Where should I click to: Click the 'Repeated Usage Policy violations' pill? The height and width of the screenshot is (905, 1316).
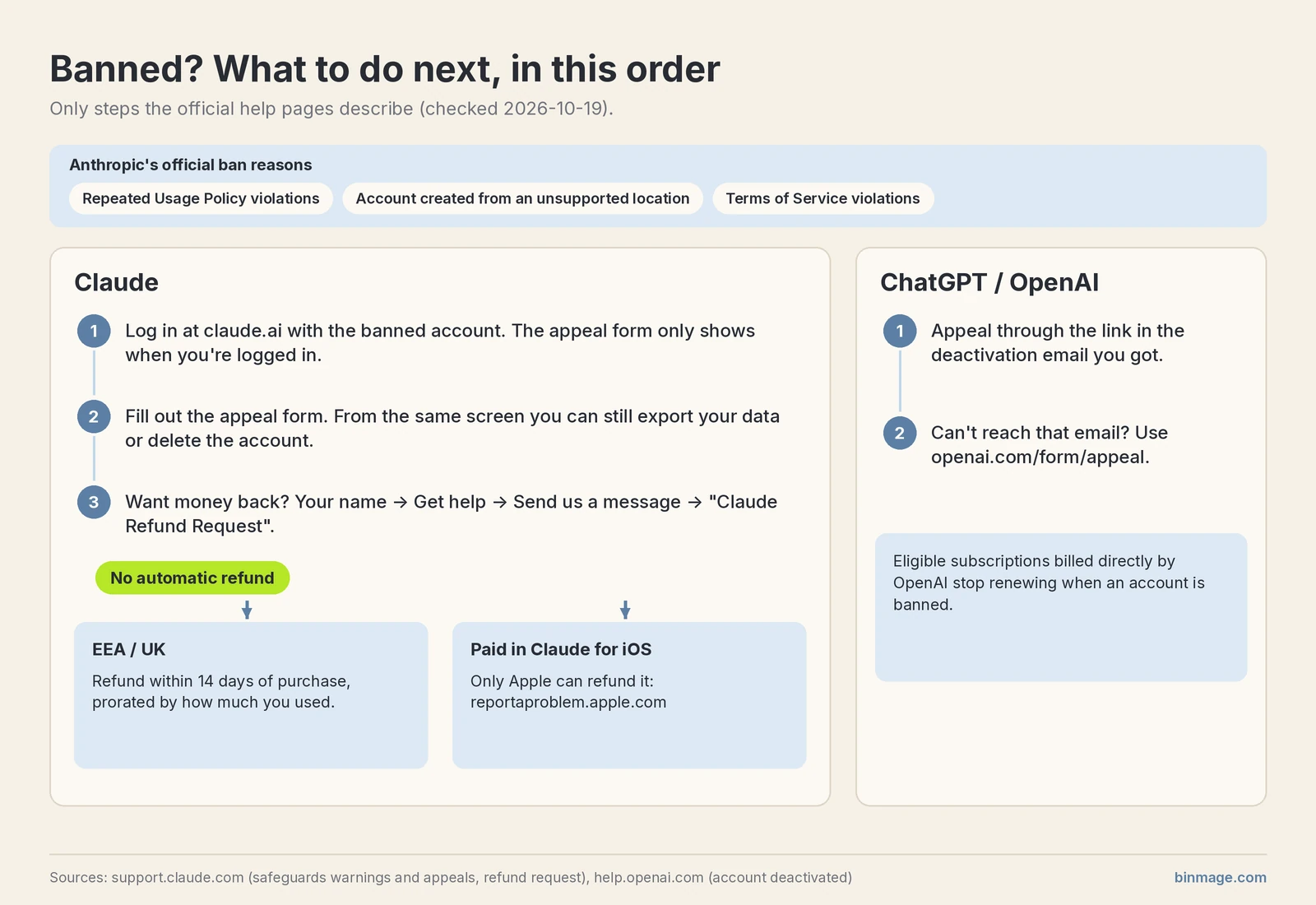(x=201, y=198)
